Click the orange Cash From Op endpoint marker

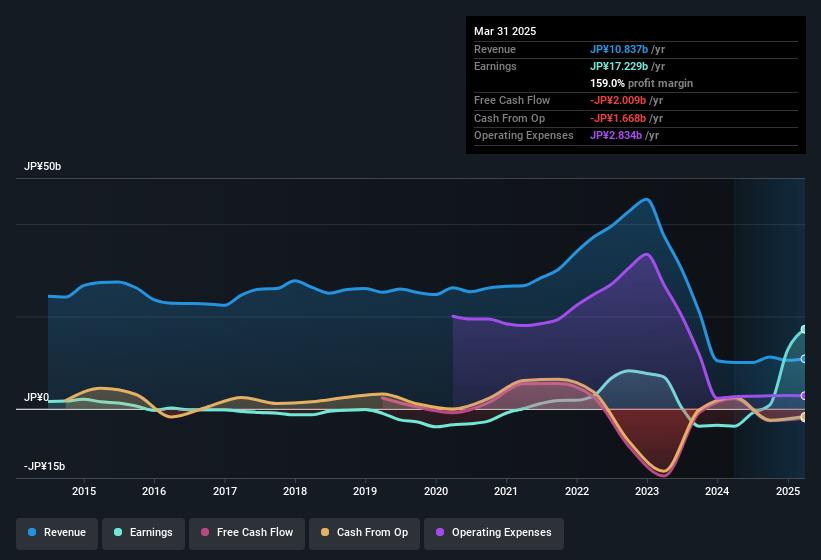click(804, 417)
